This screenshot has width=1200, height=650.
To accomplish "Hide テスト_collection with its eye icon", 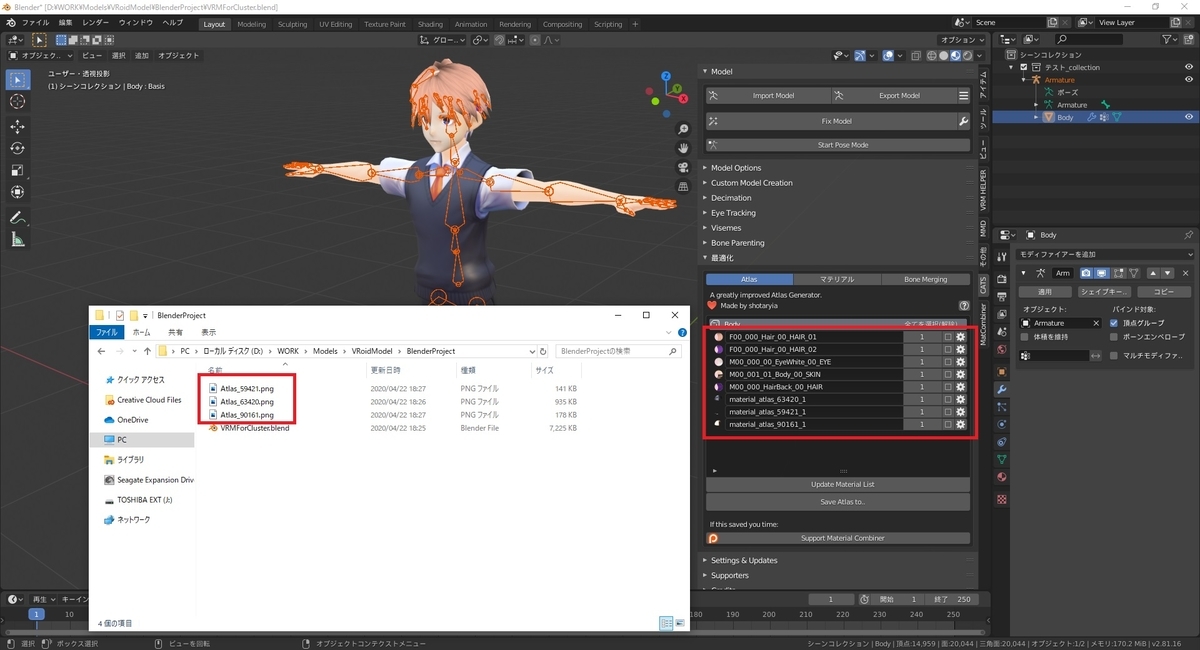I will point(1188,67).
